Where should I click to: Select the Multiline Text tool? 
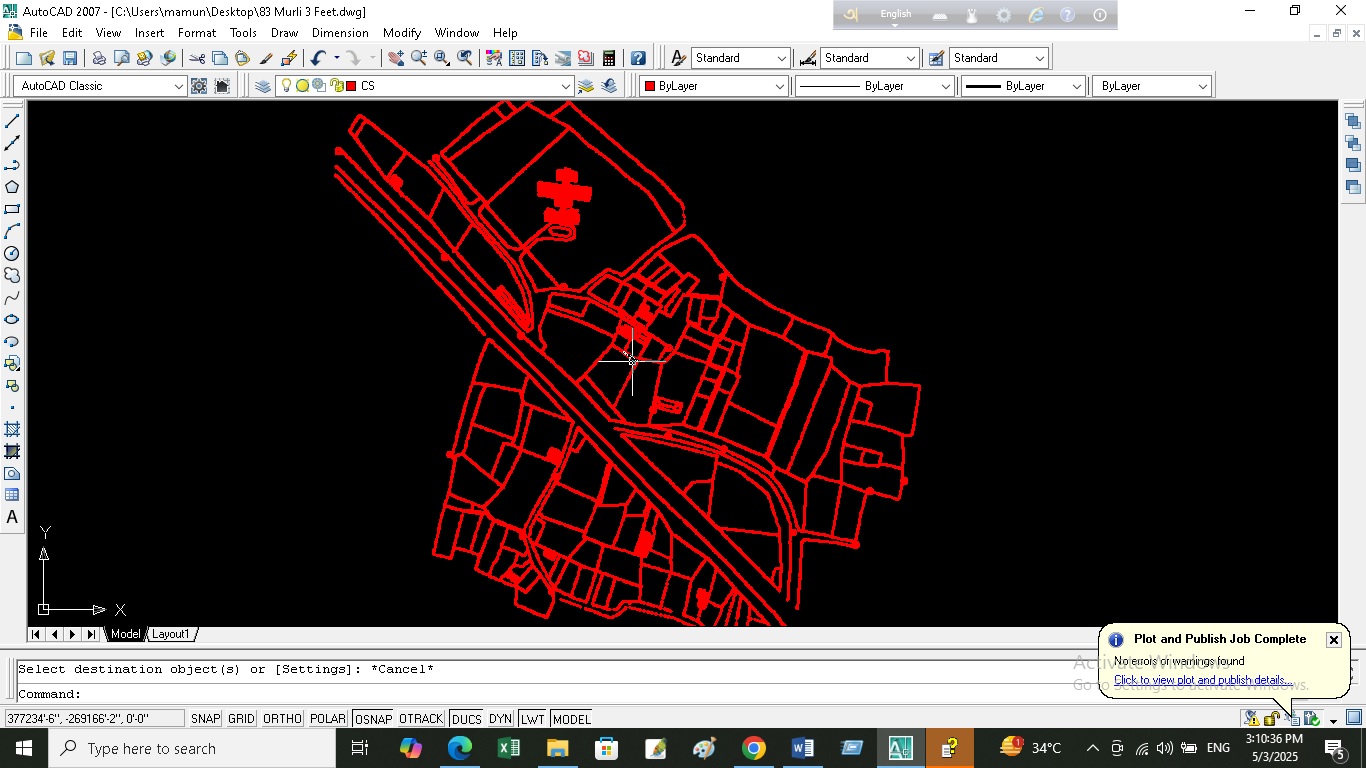12,517
